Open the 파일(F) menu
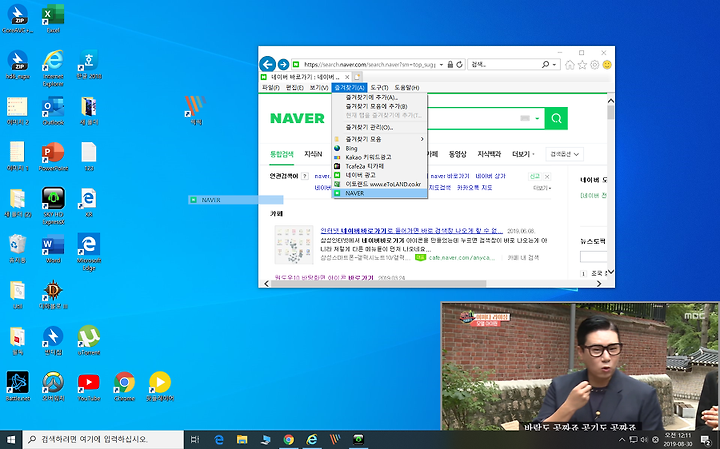 pyautogui.click(x=270, y=88)
